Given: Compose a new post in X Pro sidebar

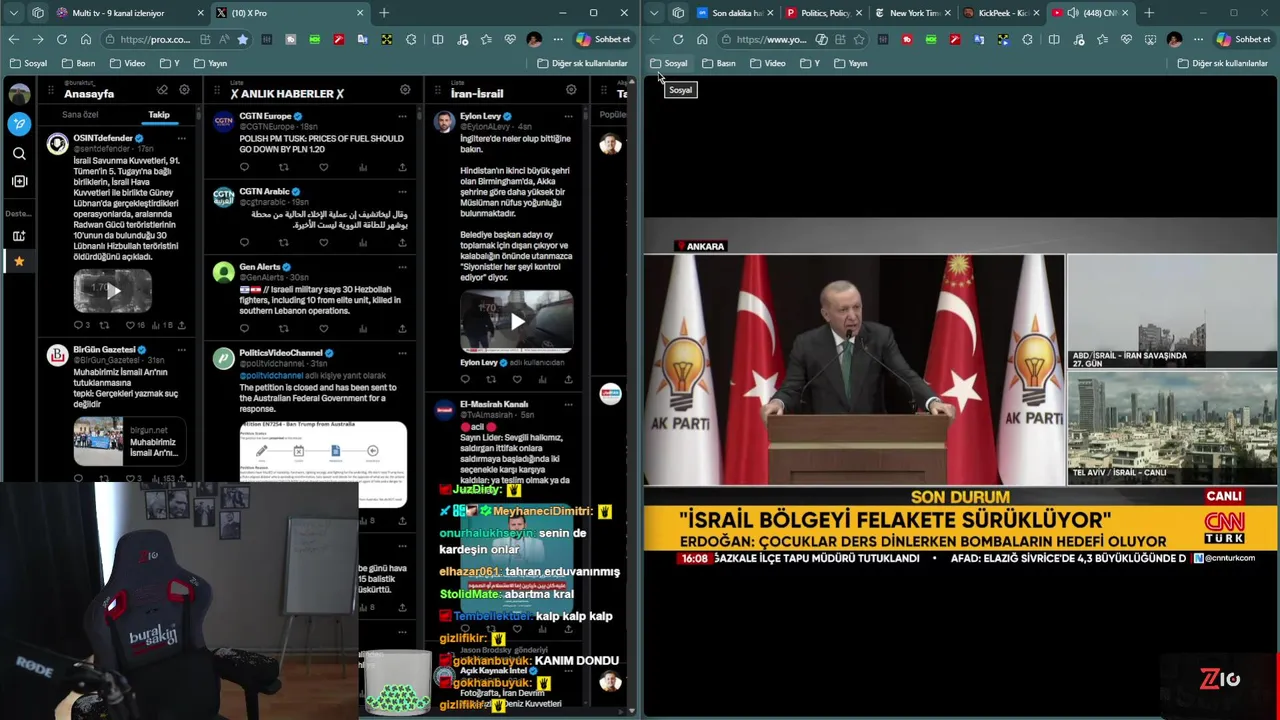Looking at the screenshot, I should point(19,124).
